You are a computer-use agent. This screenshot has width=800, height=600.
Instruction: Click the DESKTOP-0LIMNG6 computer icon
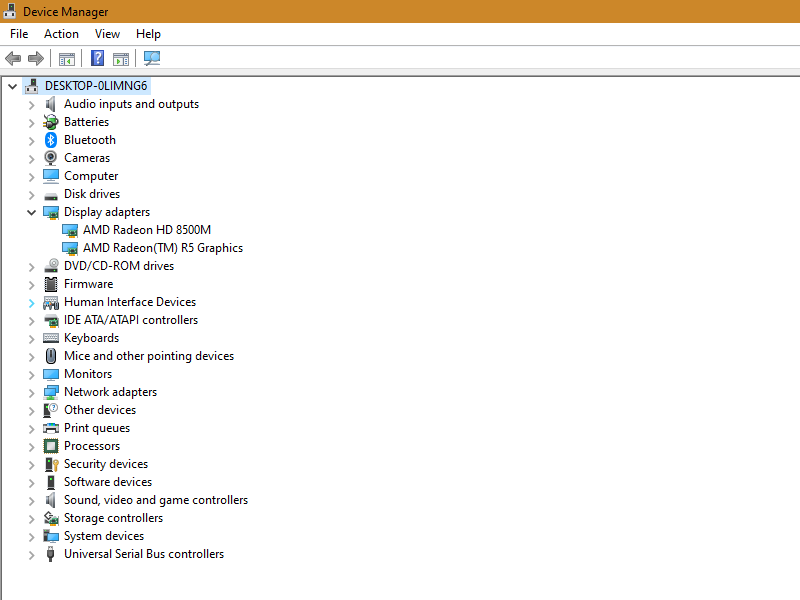[x=32, y=86]
